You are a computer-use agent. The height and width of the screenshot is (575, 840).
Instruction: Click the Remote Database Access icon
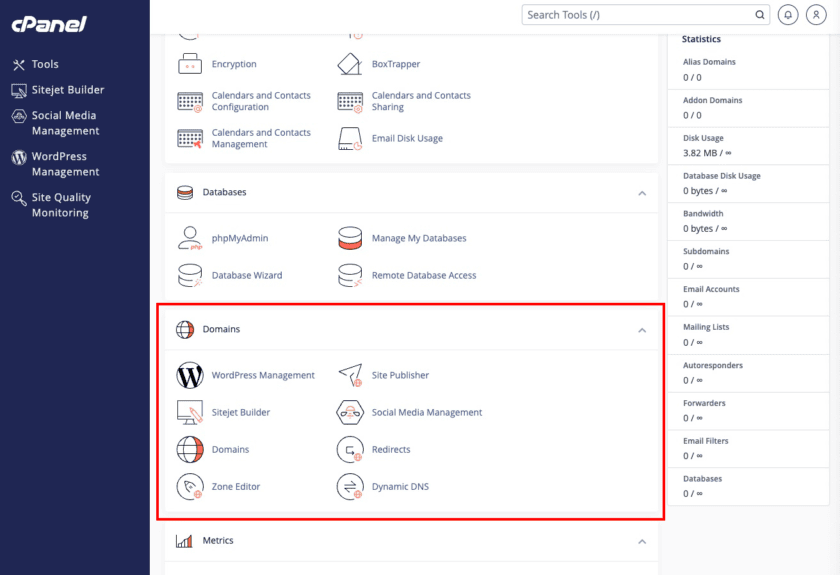[x=350, y=275]
